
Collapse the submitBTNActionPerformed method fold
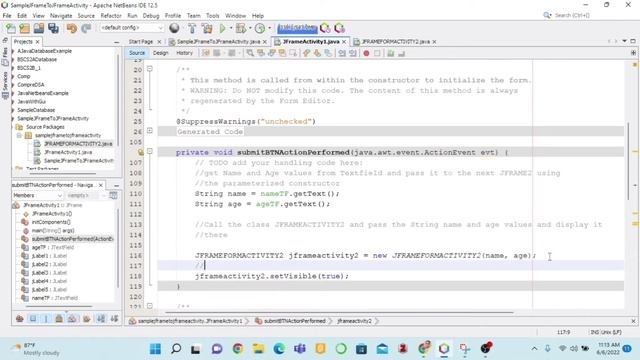pyautogui.click(x=150, y=151)
